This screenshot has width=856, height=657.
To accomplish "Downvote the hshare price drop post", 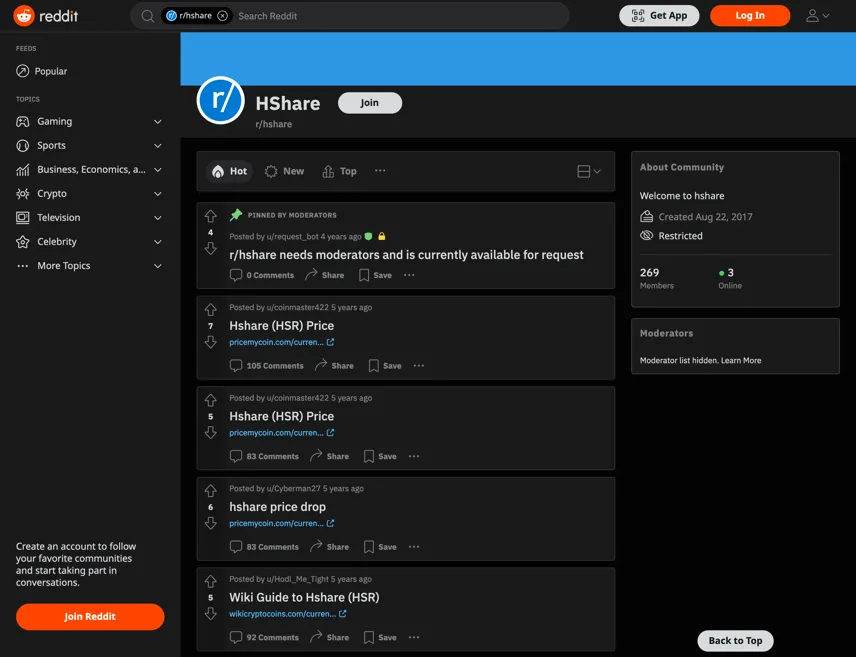I will click(x=211, y=524).
